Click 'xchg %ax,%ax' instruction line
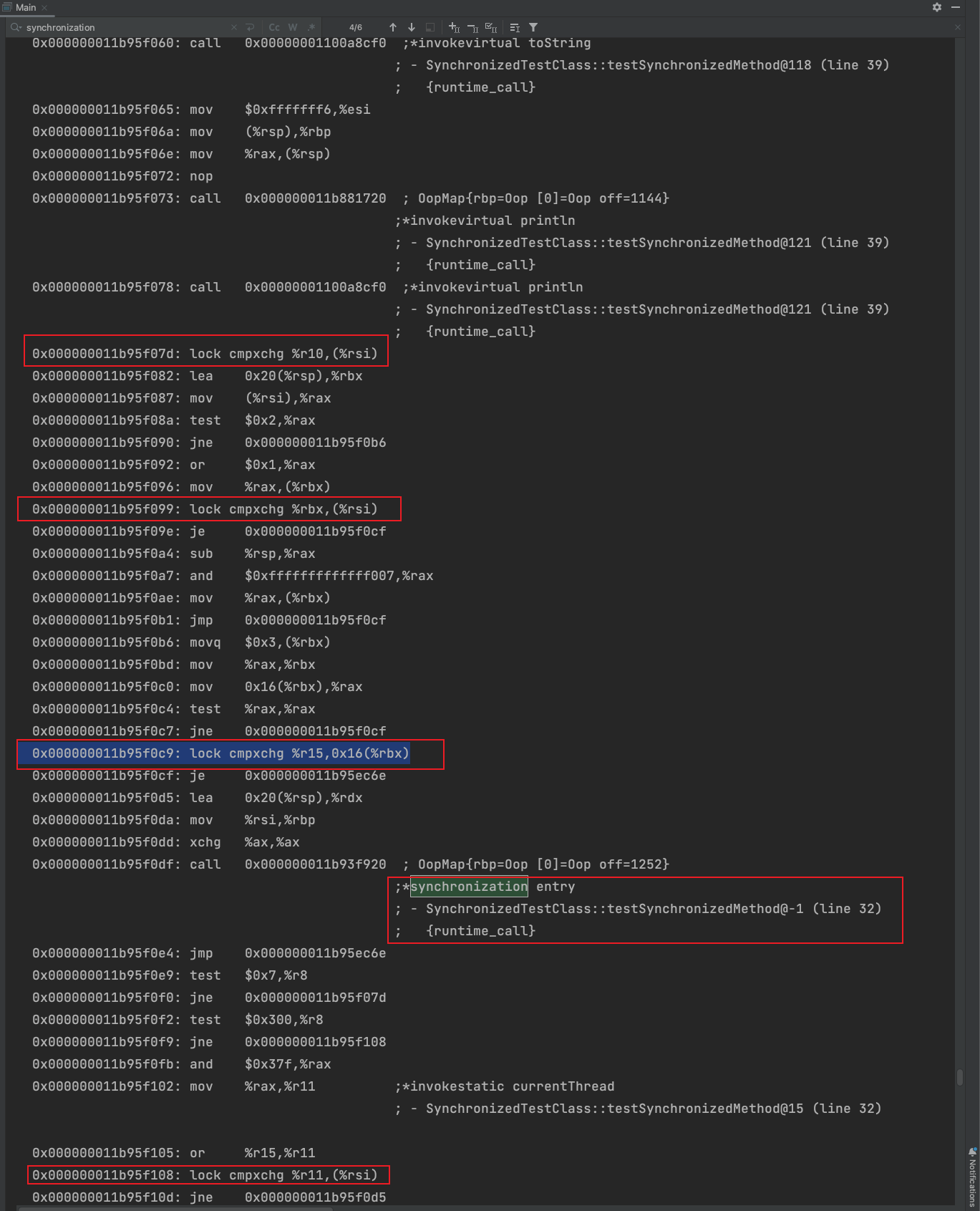This screenshot has height=1211, width=980. tap(165, 842)
